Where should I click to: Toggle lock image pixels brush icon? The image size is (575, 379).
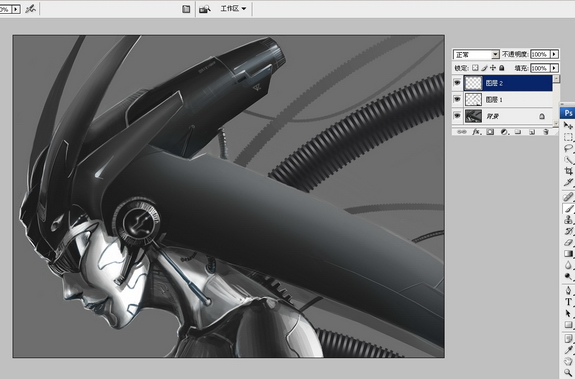(484, 68)
